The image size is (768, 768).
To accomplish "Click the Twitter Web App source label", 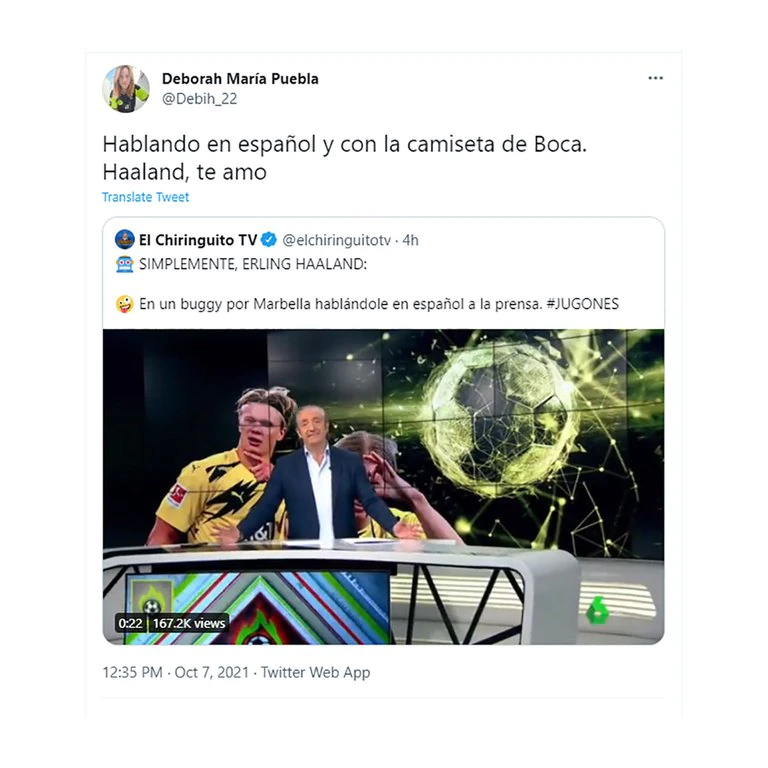I will tap(315, 672).
